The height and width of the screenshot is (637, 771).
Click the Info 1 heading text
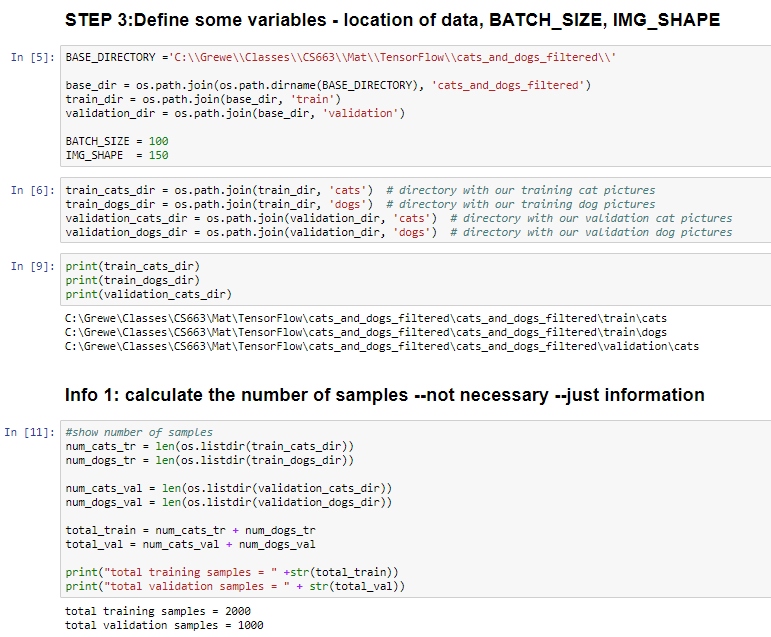point(384,395)
